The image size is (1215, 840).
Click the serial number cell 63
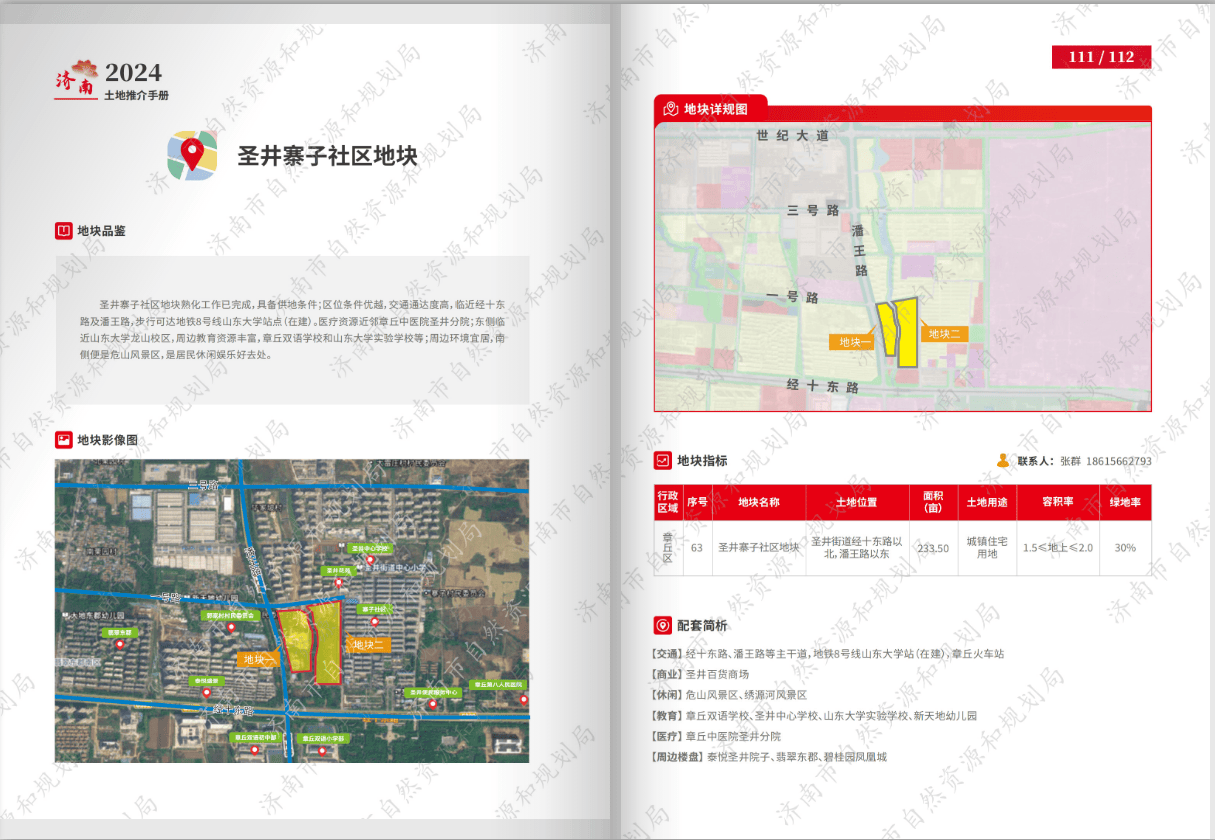click(697, 548)
